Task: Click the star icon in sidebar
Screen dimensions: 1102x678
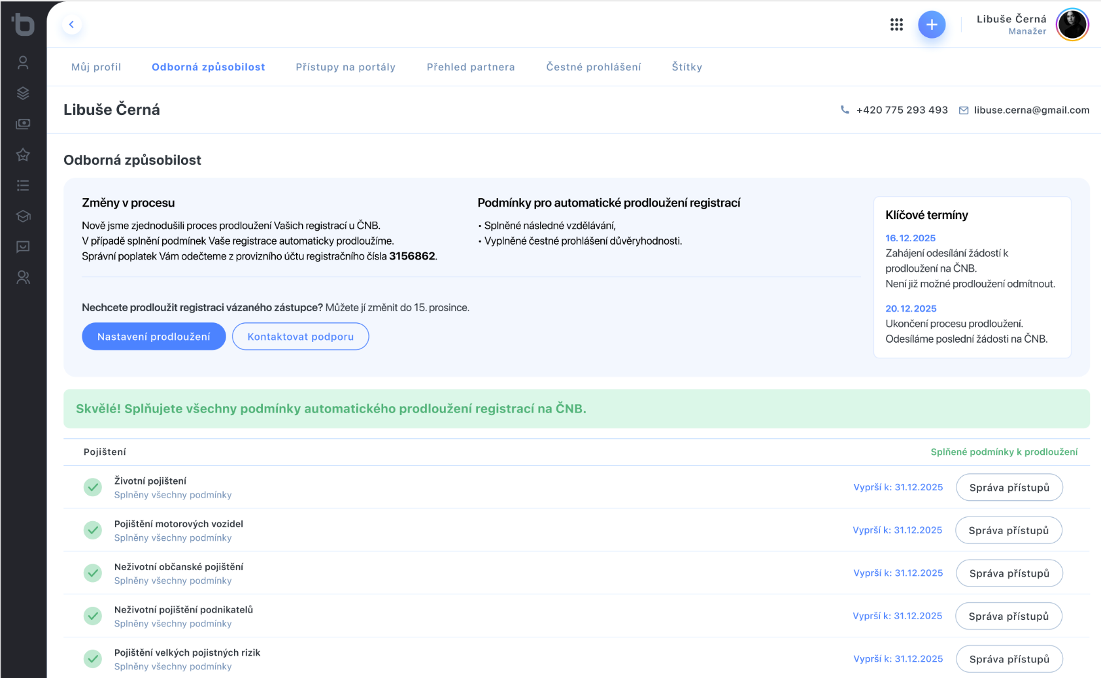Action: [x=23, y=155]
